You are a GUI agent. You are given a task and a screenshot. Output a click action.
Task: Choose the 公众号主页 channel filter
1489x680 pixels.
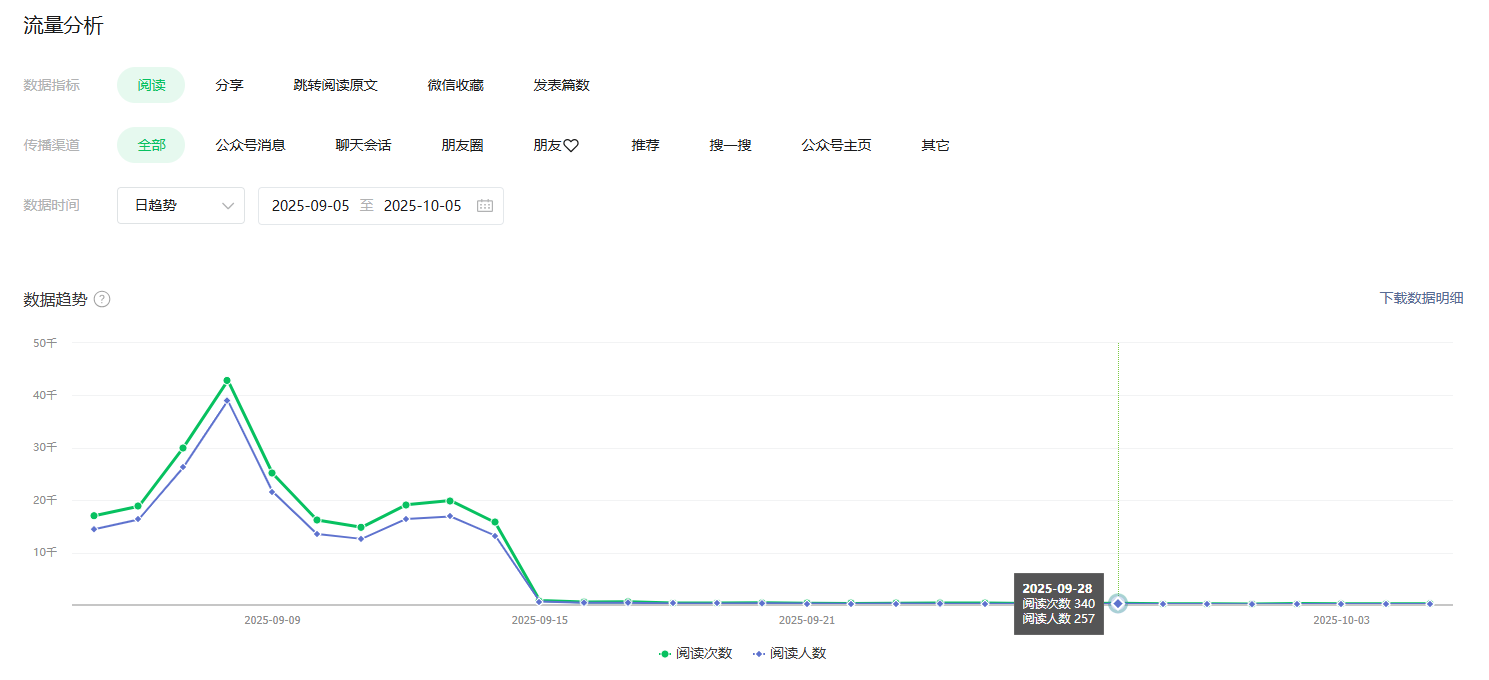pyautogui.click(x=836, y=145)
